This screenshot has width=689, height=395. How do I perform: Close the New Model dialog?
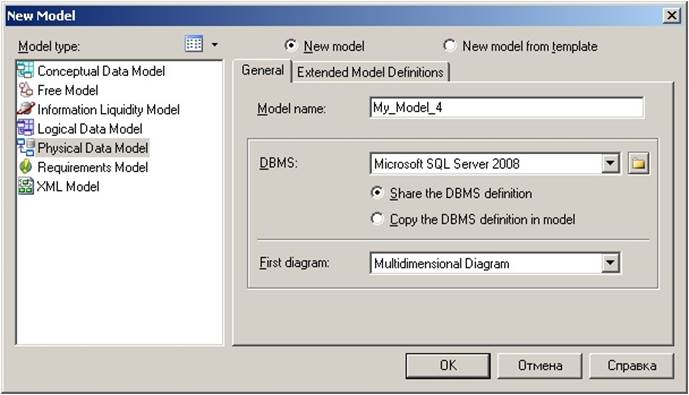tap(671, 16)
